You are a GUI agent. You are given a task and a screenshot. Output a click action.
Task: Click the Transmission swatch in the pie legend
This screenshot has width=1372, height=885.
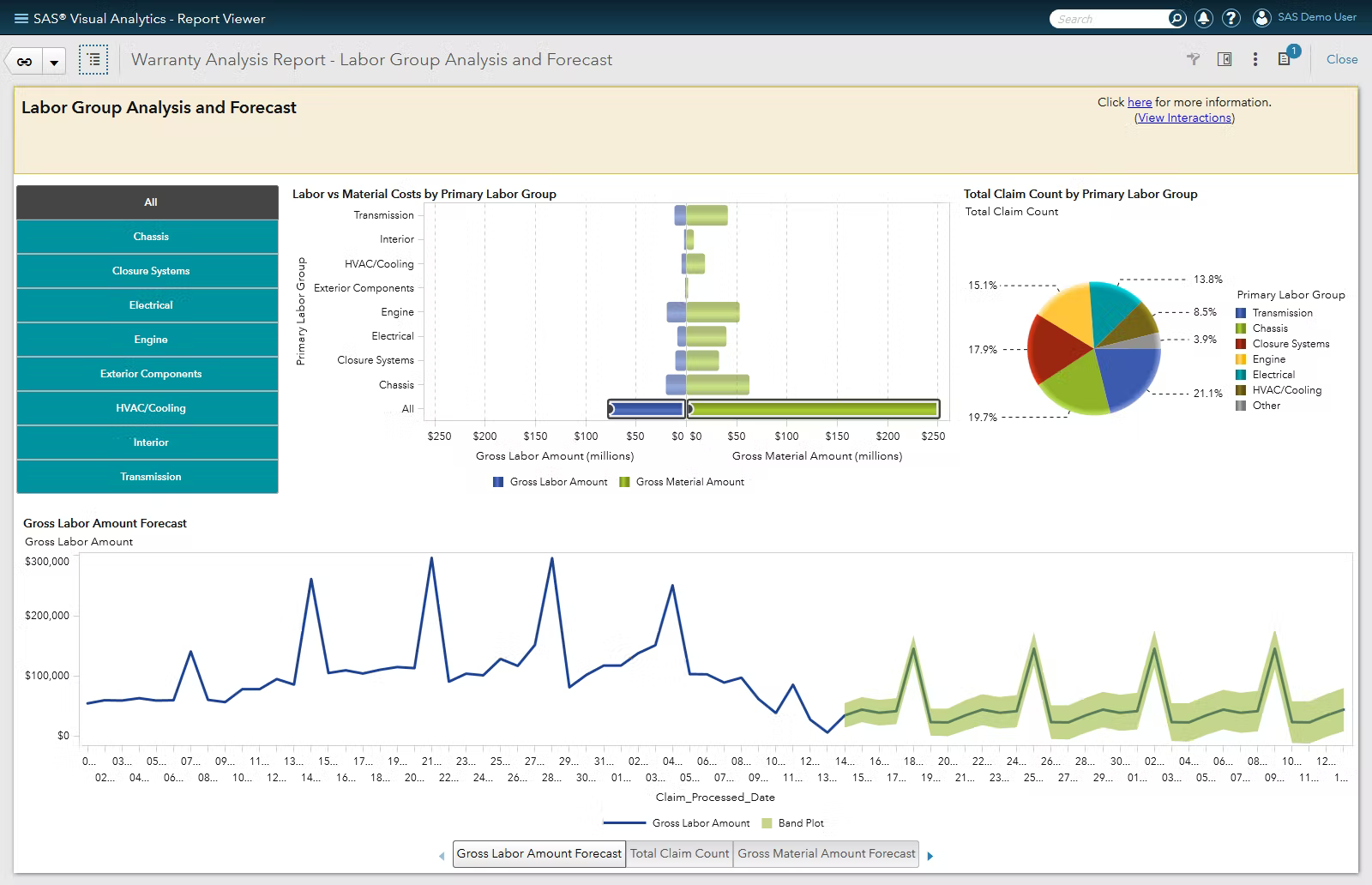tap(1241, 313)
